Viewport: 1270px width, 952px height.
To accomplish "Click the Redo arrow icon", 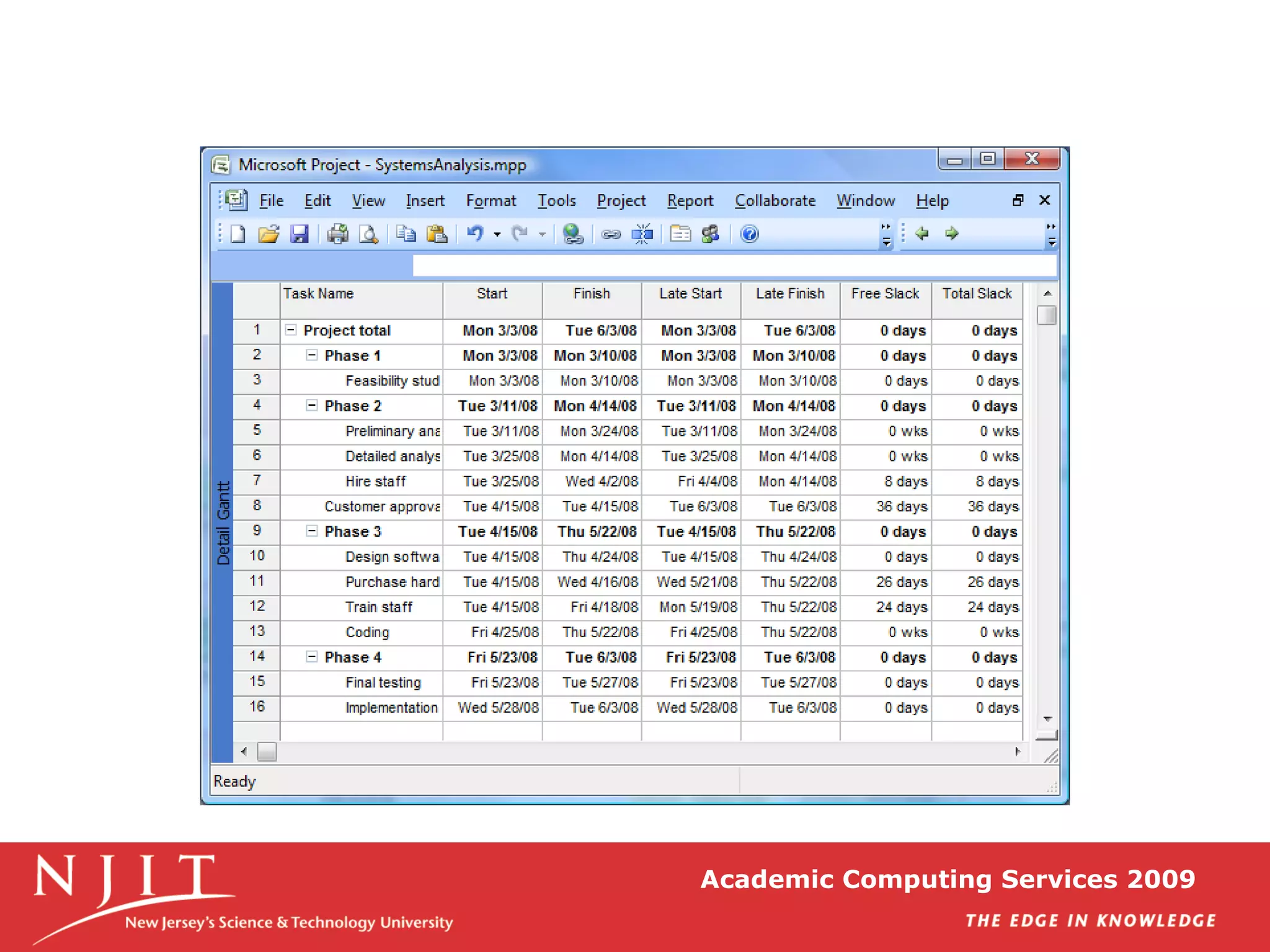I will pos(519,234).
